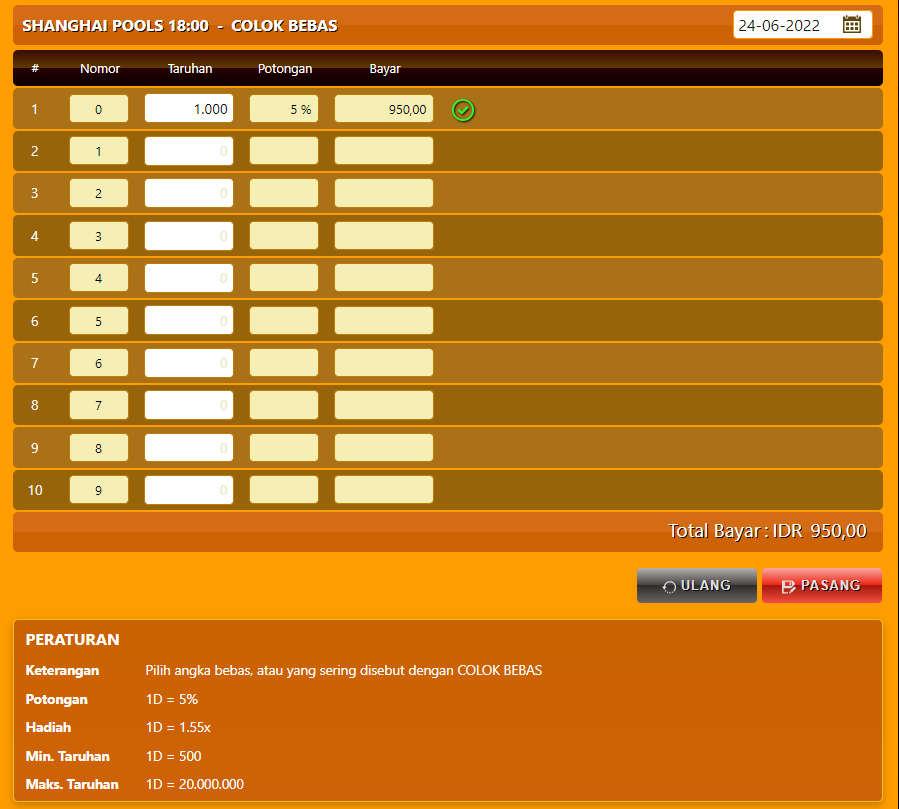
Task: Click the Bayar field showing 950,00
Action: tap(384, 109)
